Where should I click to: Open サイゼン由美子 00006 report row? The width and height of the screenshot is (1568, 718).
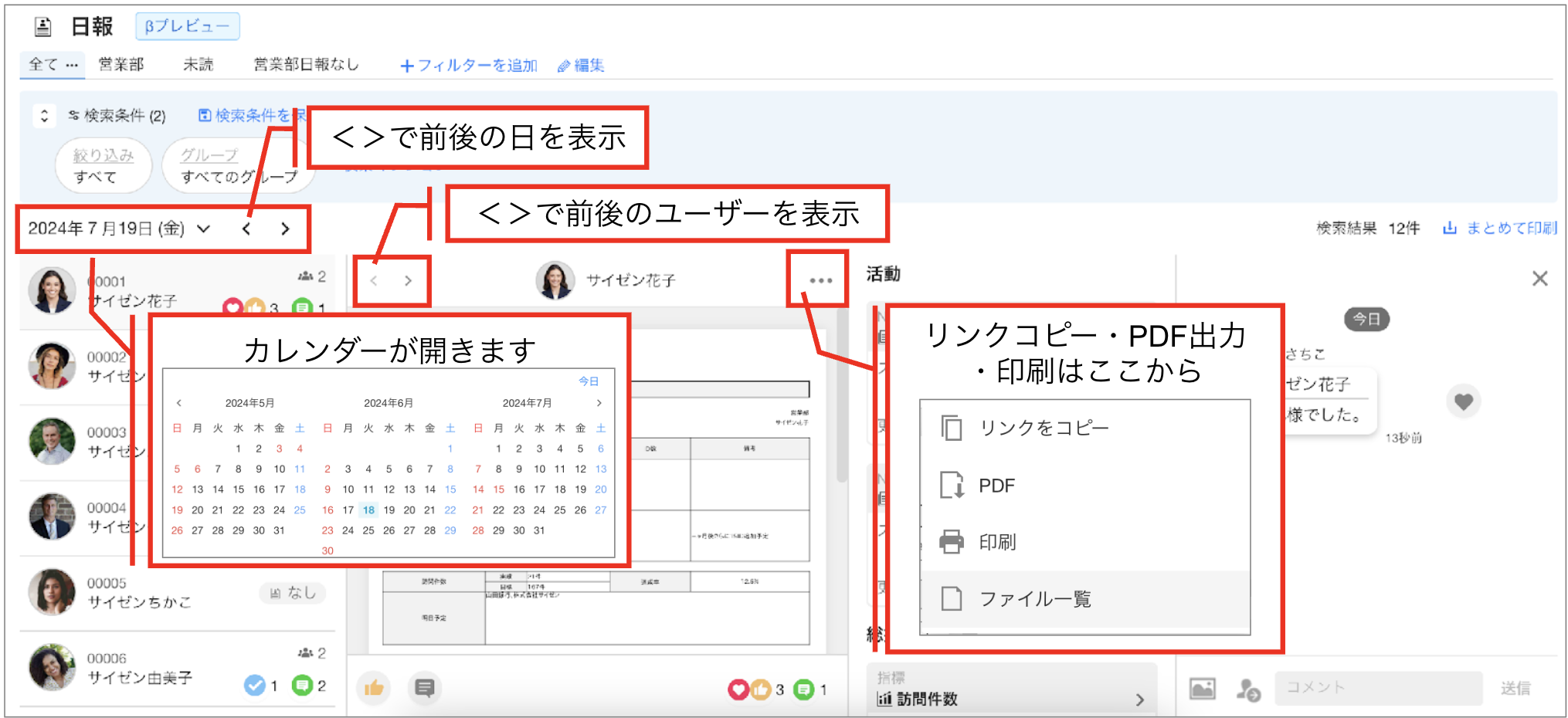(x=178, y=668)
